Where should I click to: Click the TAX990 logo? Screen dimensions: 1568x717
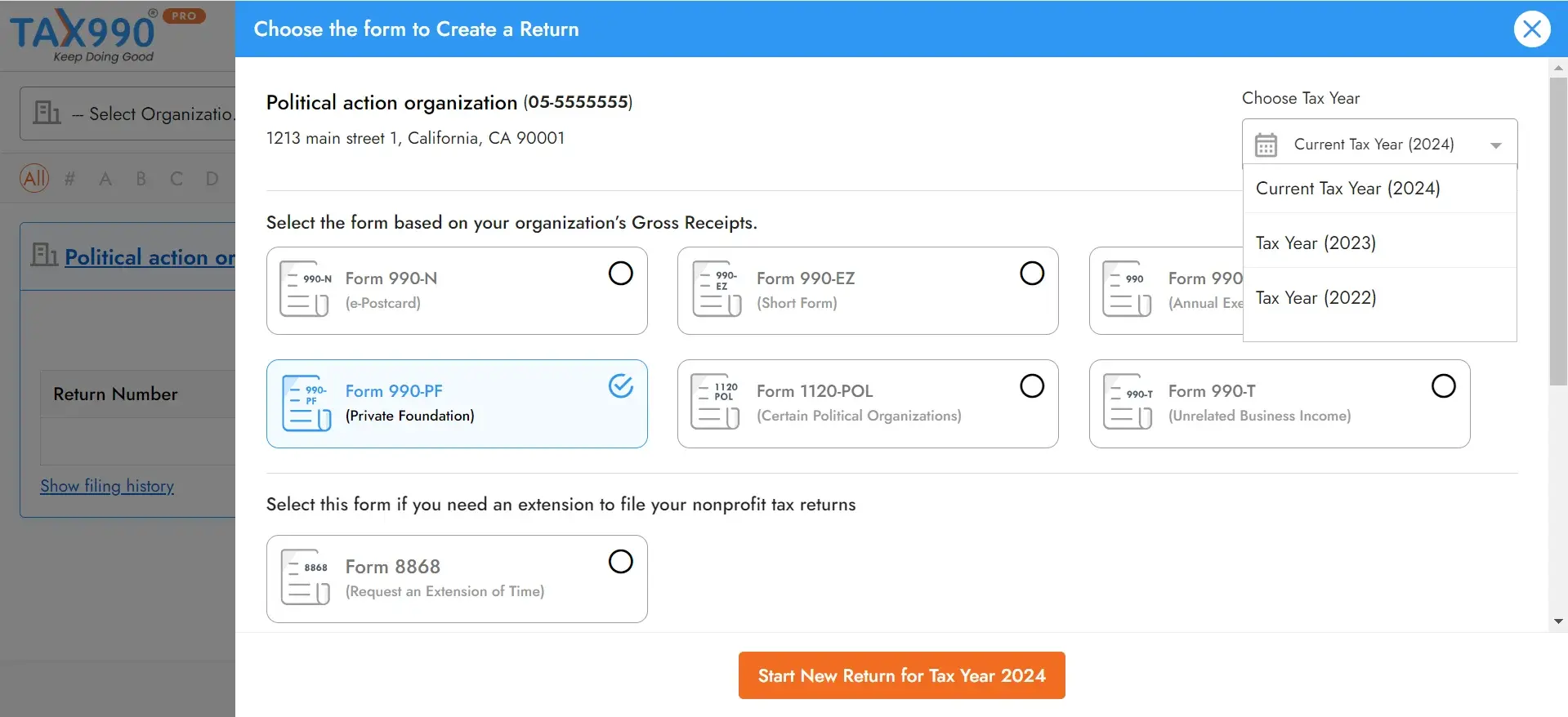point(83,35)
